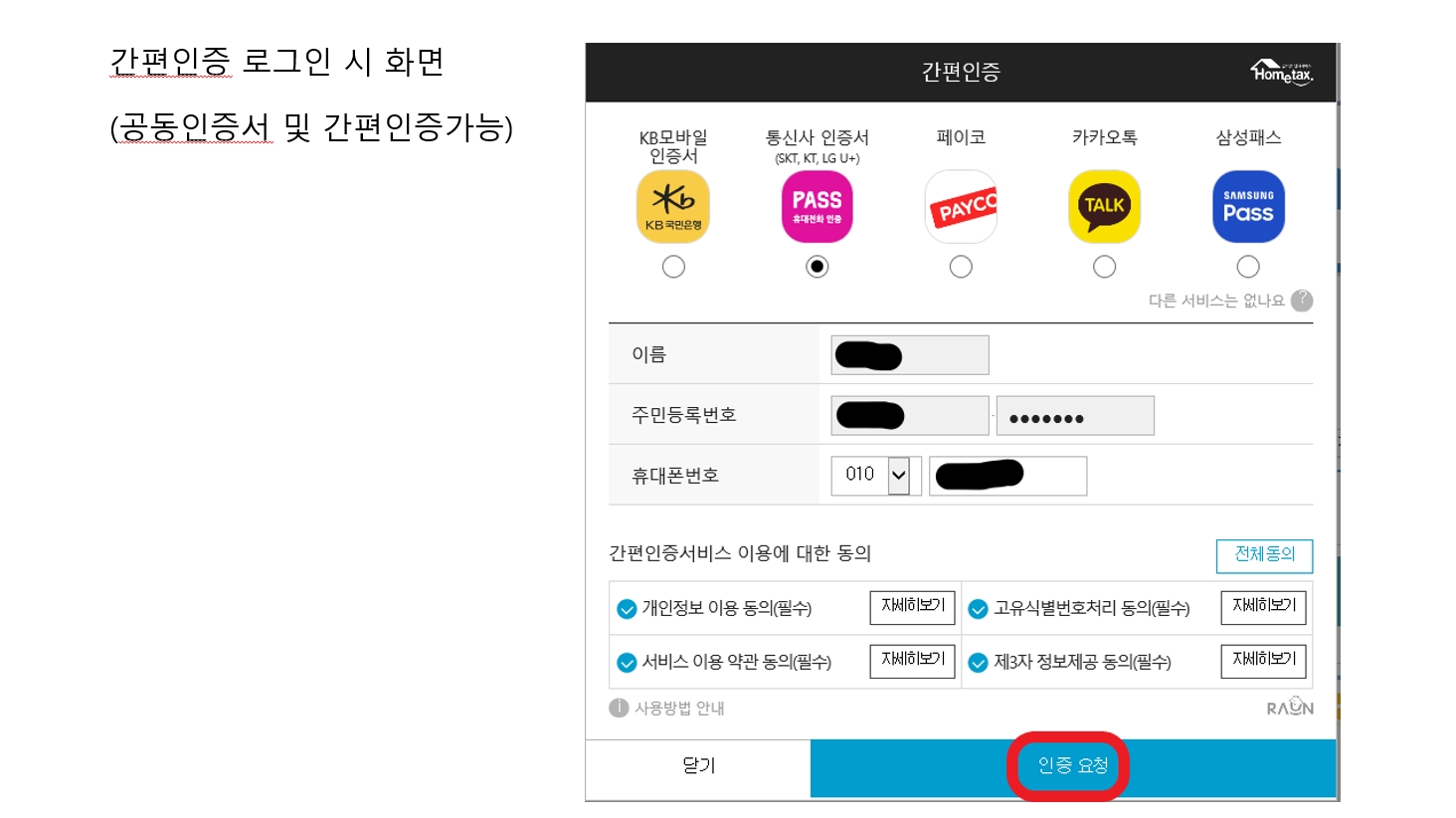Screen dimensions: 1456x818
Task: Click 자세히보기 next to 서비스 이용 약관 동의
Action: [912, 661]
